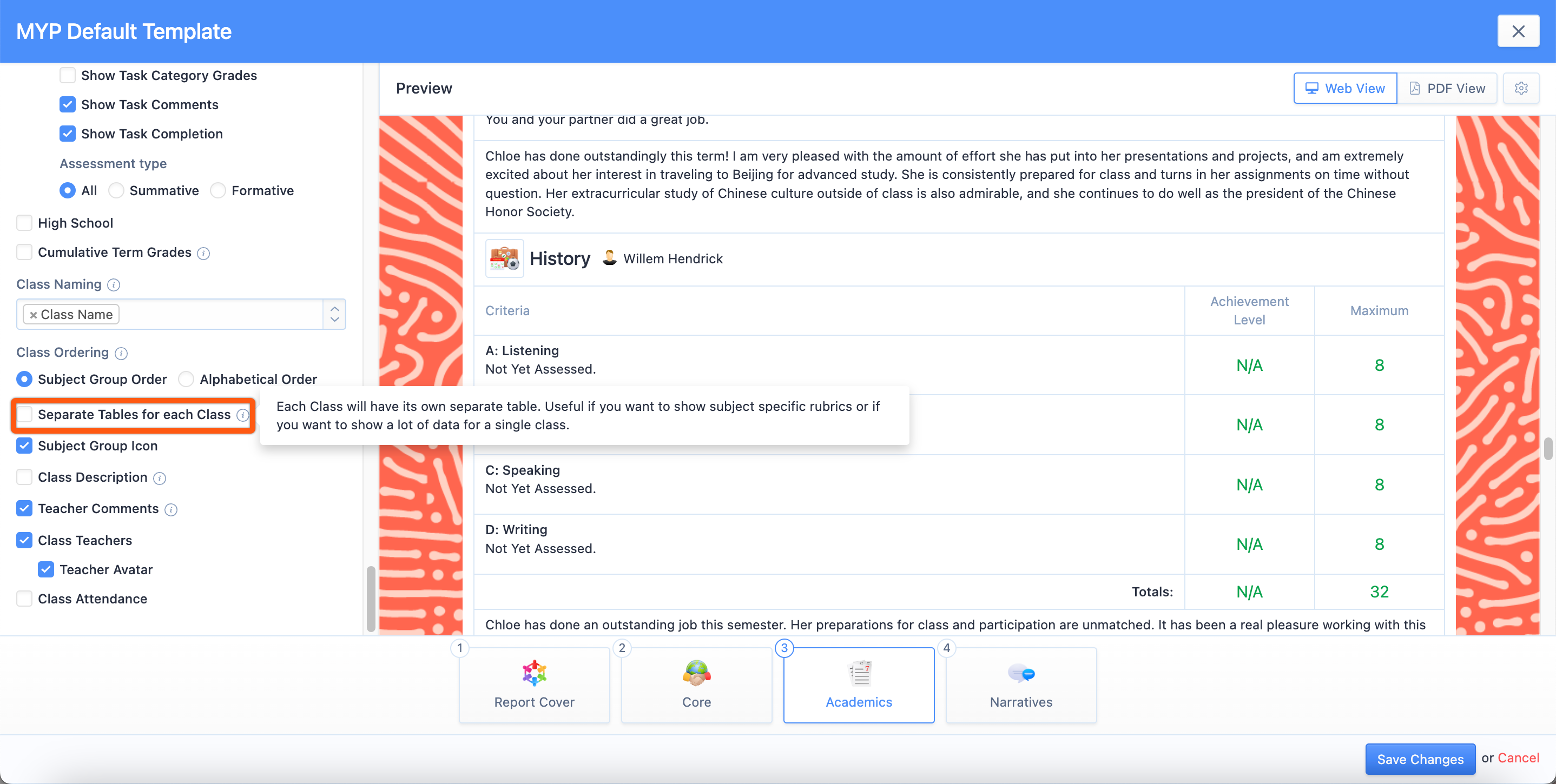The height and width of the screenshot is (784, 1556).
Task: Uncheck Teacher Comments checkbox
Action: point(24,509)
